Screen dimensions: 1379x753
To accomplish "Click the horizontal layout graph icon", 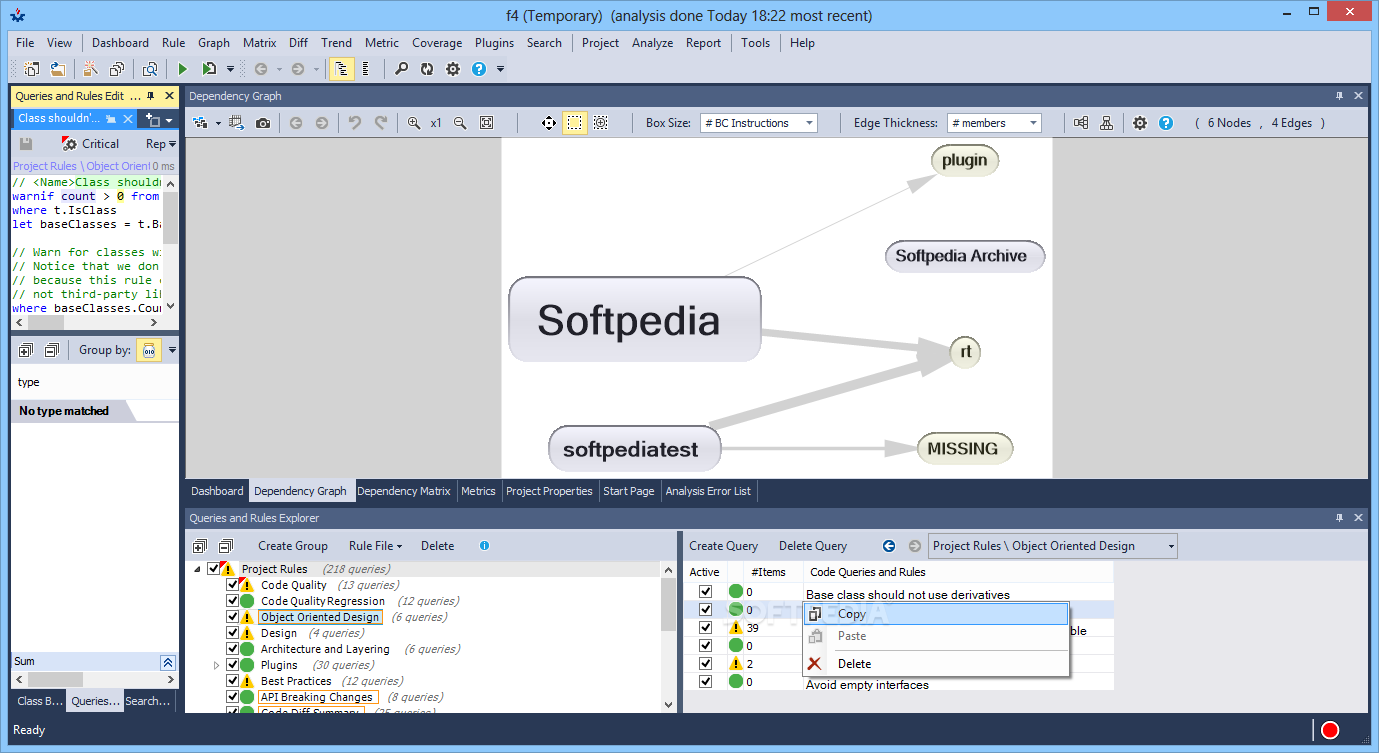I will pyautogui.click(x=1081, y=123).
